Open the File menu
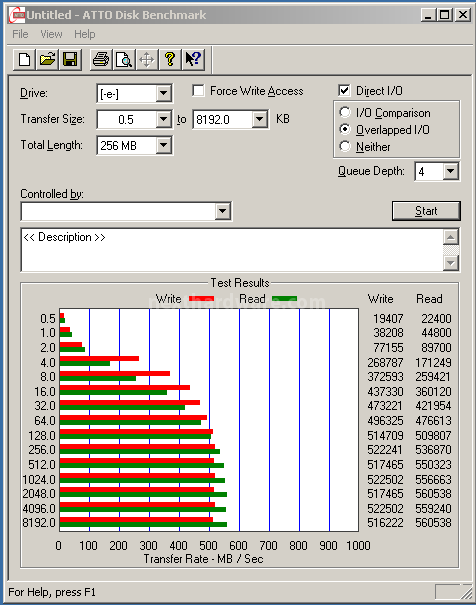This screenshot has height=605, width=476. coord(20,34)
